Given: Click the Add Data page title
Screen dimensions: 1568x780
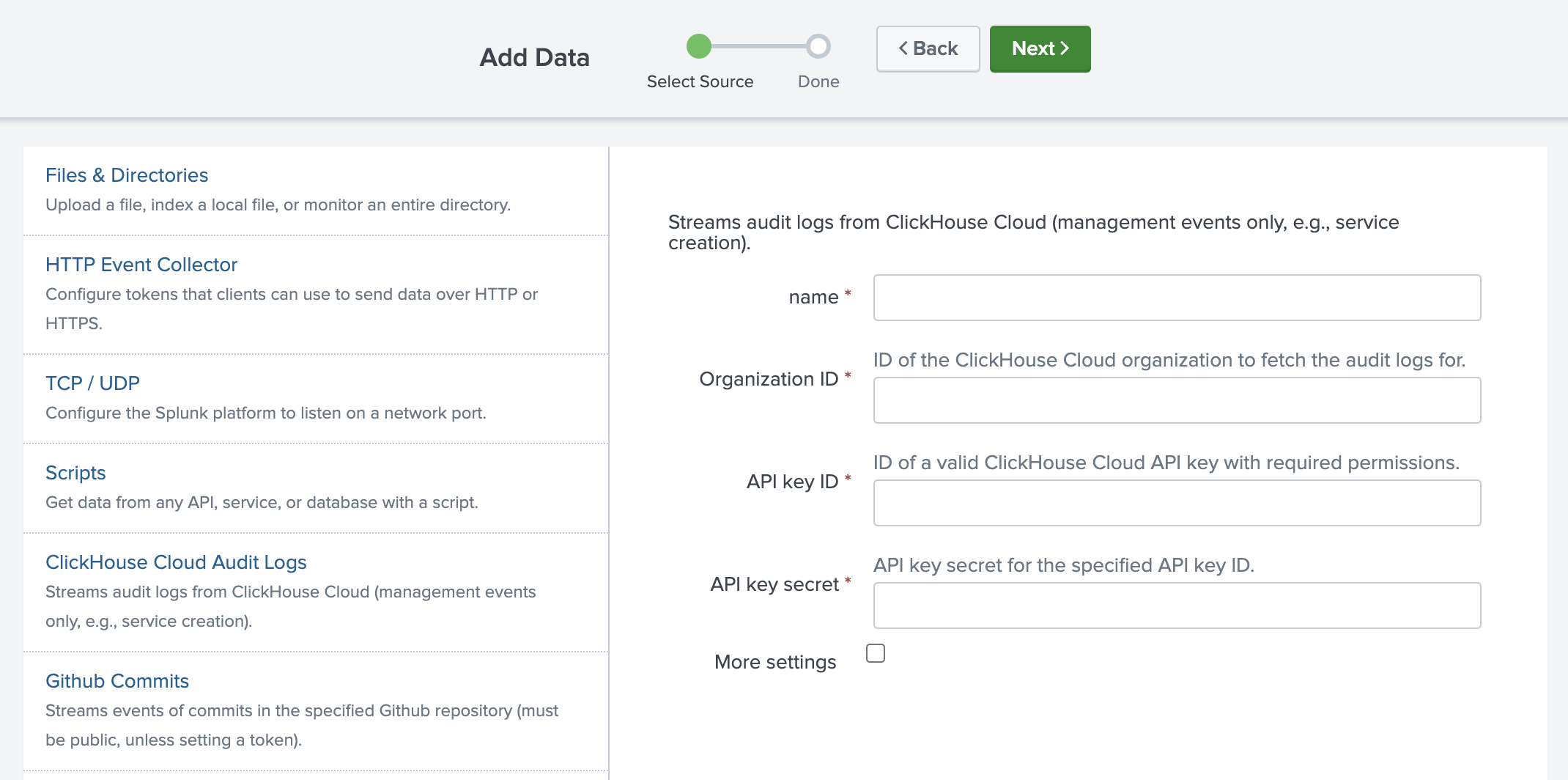Looking at the screenshot, I should coord(534,57).
